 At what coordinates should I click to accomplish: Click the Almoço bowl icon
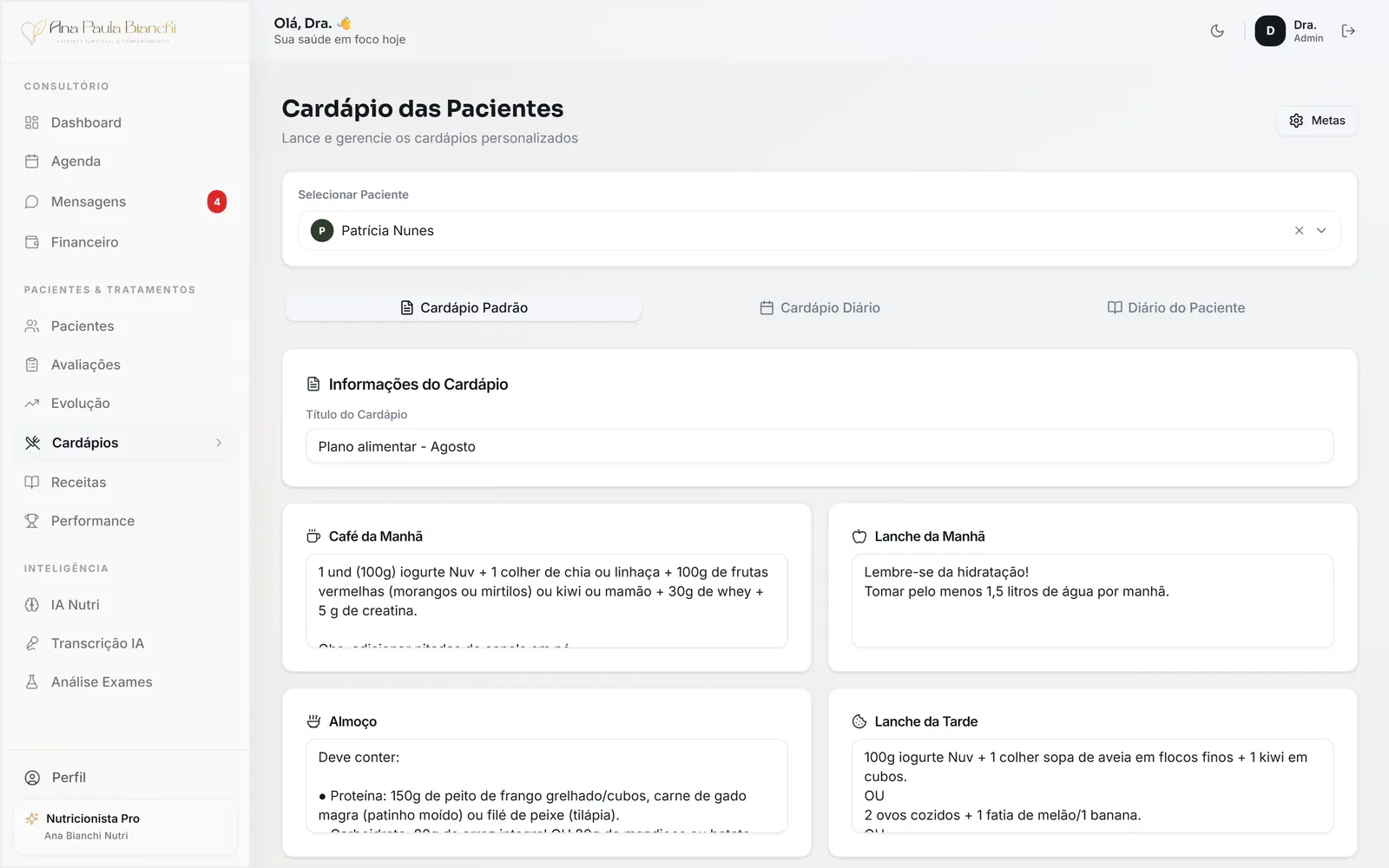click(313, 721)
